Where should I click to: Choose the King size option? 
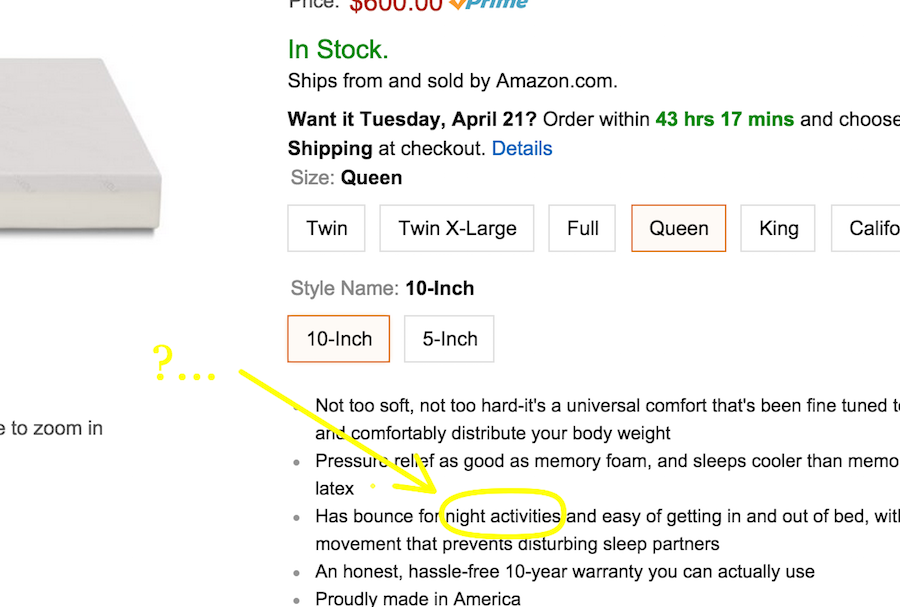[x=778, y=228]
